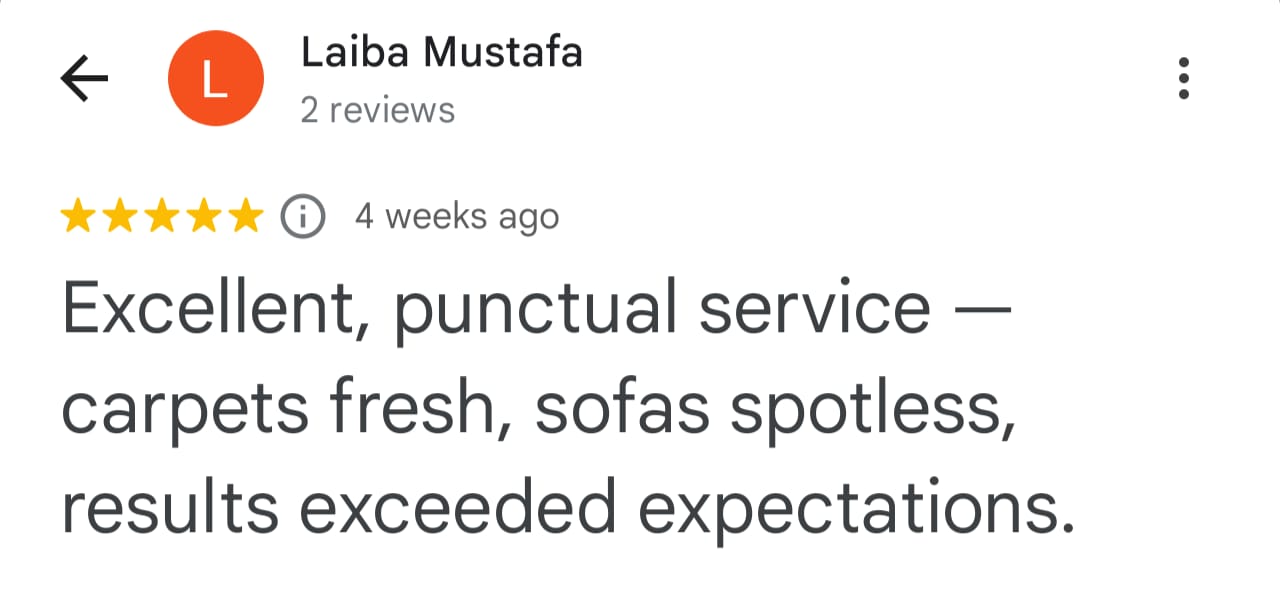
Task: Tap the fifth yellow rating star
Action: pyautogui.click(x=245, y=216)
